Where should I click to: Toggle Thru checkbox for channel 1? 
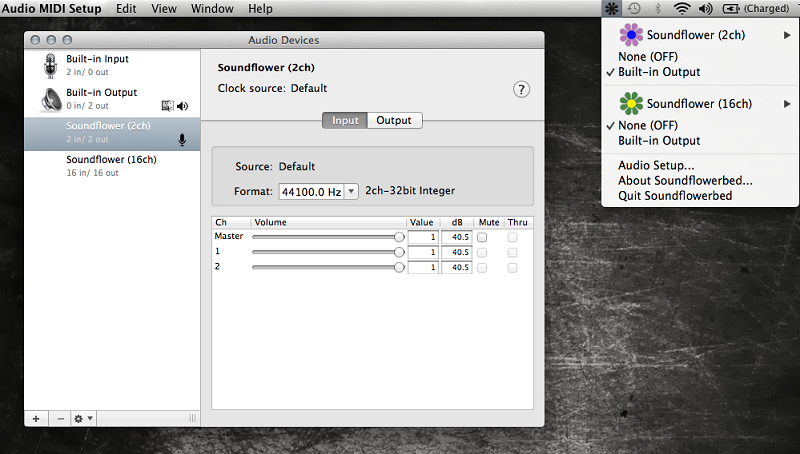coord(512,253)
